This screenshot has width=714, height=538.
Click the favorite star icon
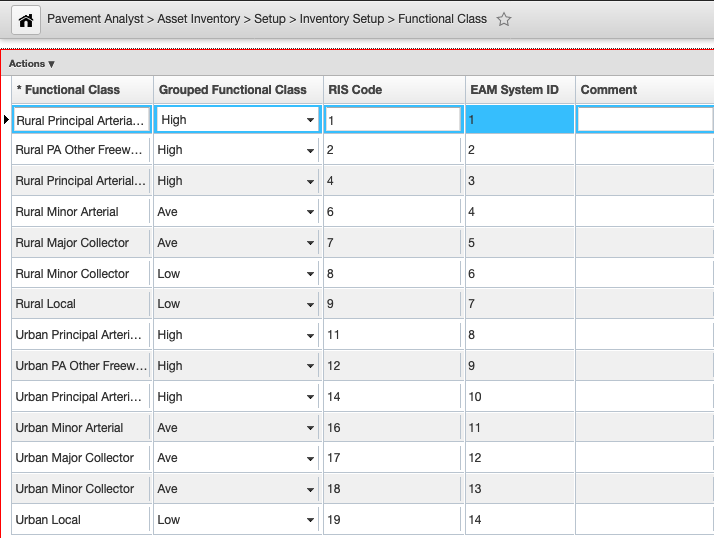coord(504,19)
